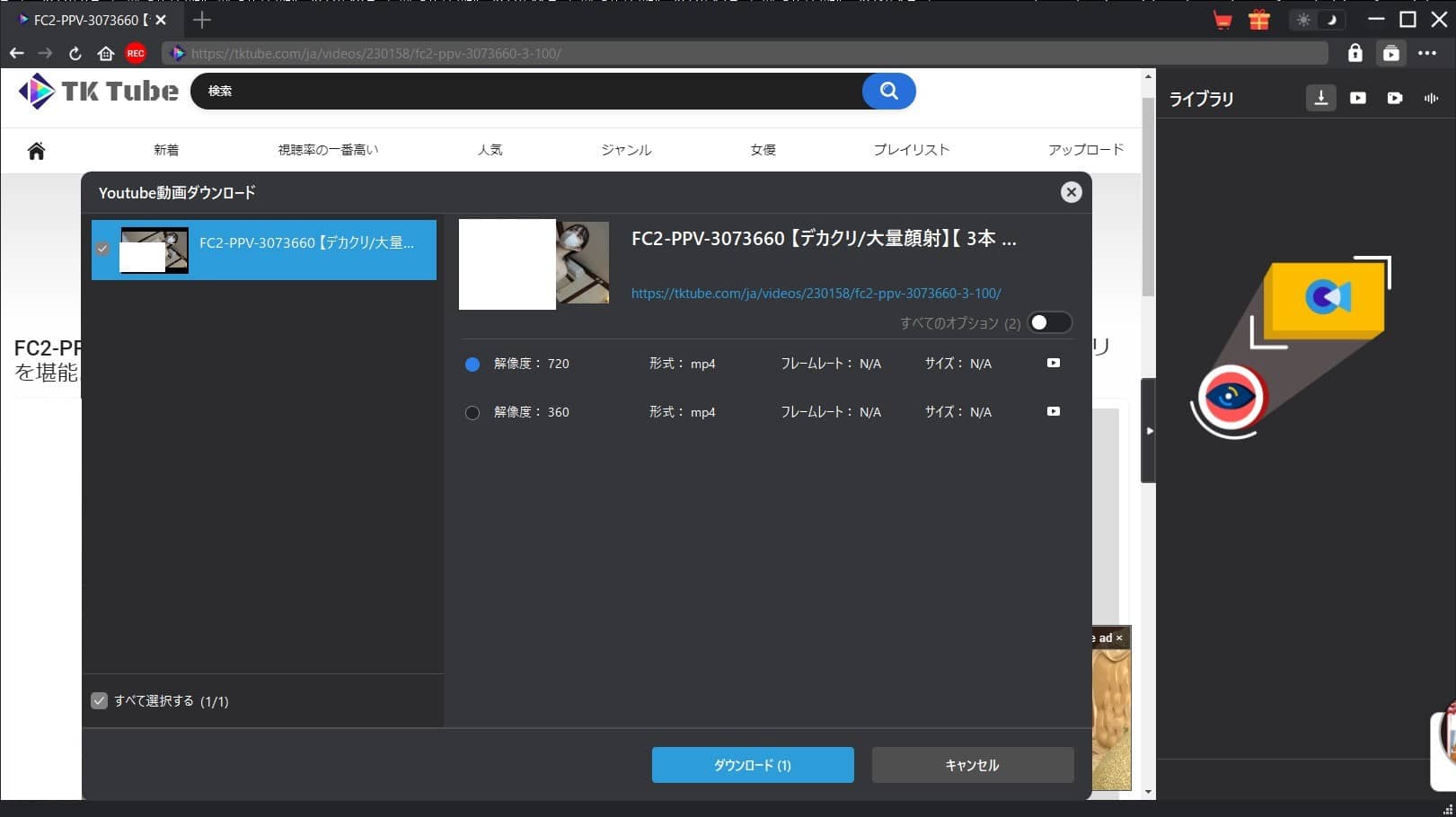1456x817 pixels.
Task: Switch to light theme sun icon
Action: point(1303,20)
